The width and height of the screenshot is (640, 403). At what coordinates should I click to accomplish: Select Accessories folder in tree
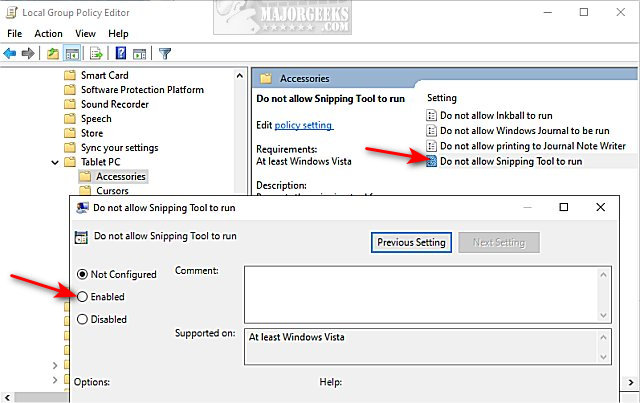[113, 176]
